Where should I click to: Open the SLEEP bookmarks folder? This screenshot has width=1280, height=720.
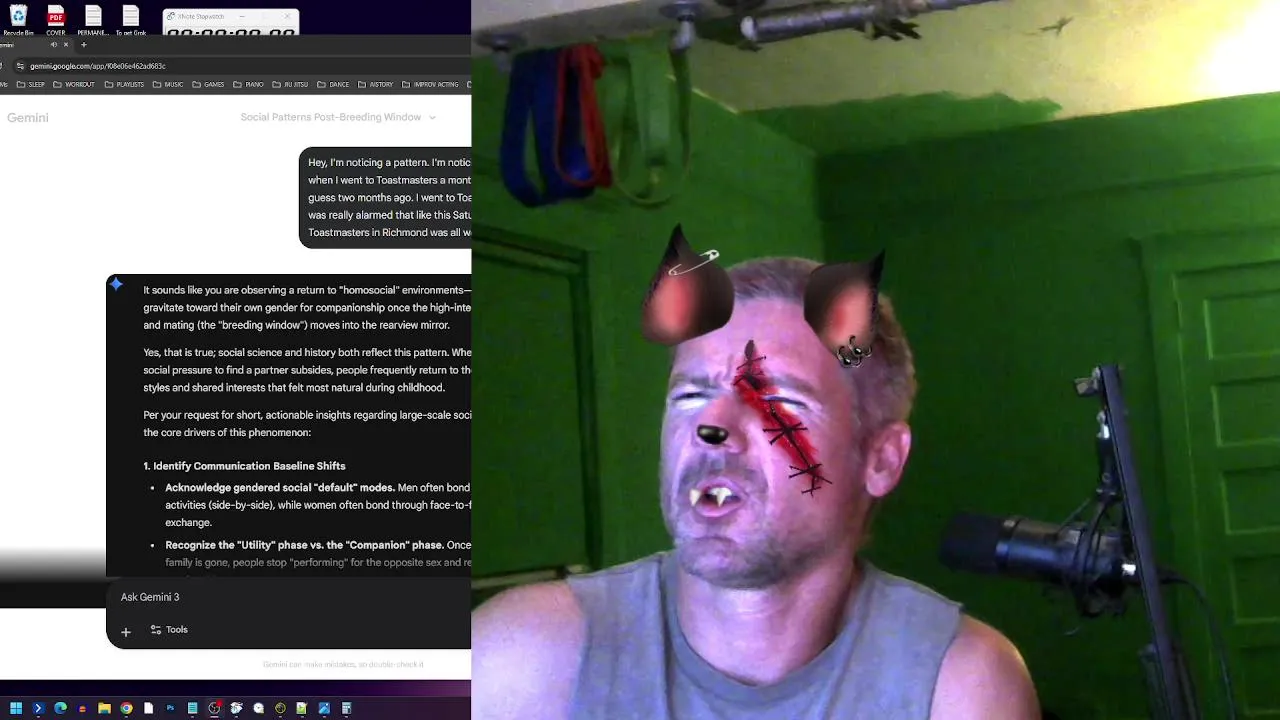(30, 84)
